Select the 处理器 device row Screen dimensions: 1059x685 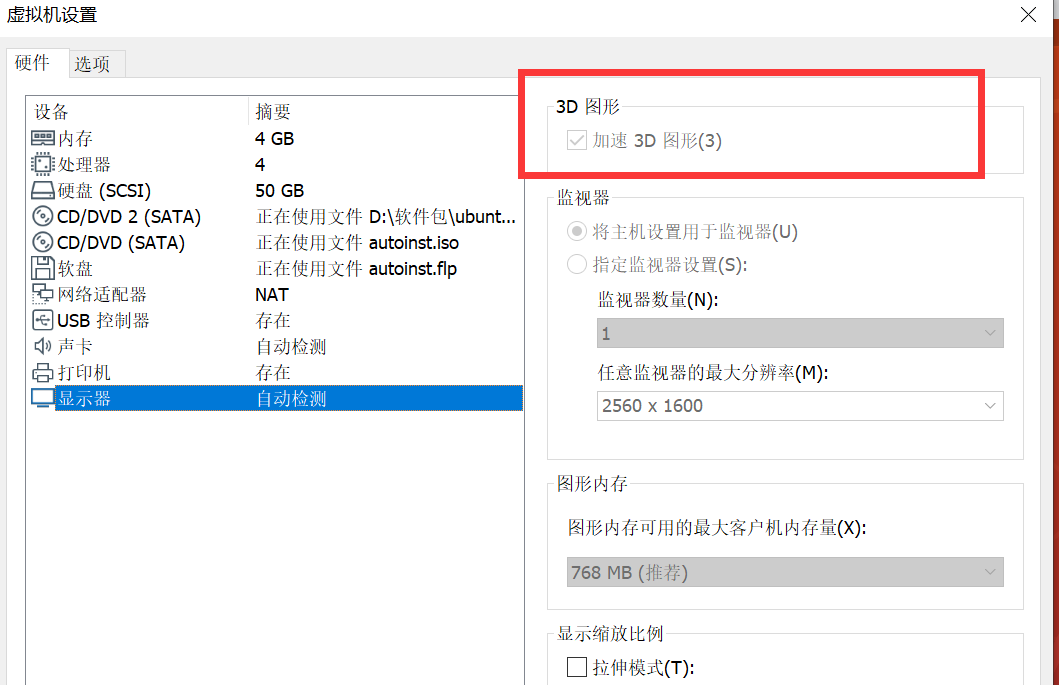click(x=276, y=164)
